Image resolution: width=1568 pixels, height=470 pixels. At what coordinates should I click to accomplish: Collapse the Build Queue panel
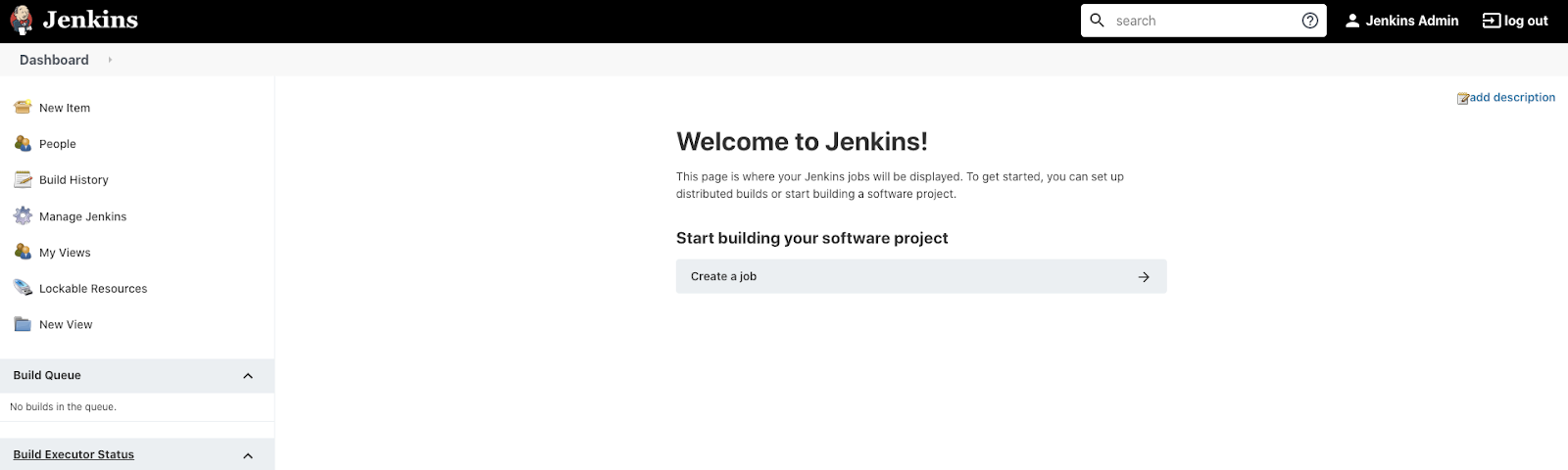(248, 376)
